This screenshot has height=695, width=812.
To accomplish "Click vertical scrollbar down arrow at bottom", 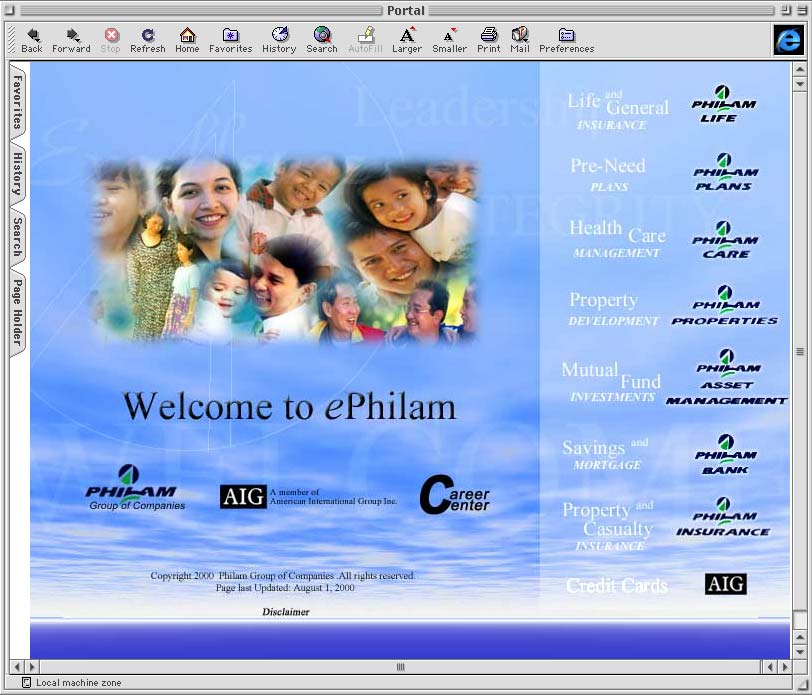I will click(x=800, y=651).
